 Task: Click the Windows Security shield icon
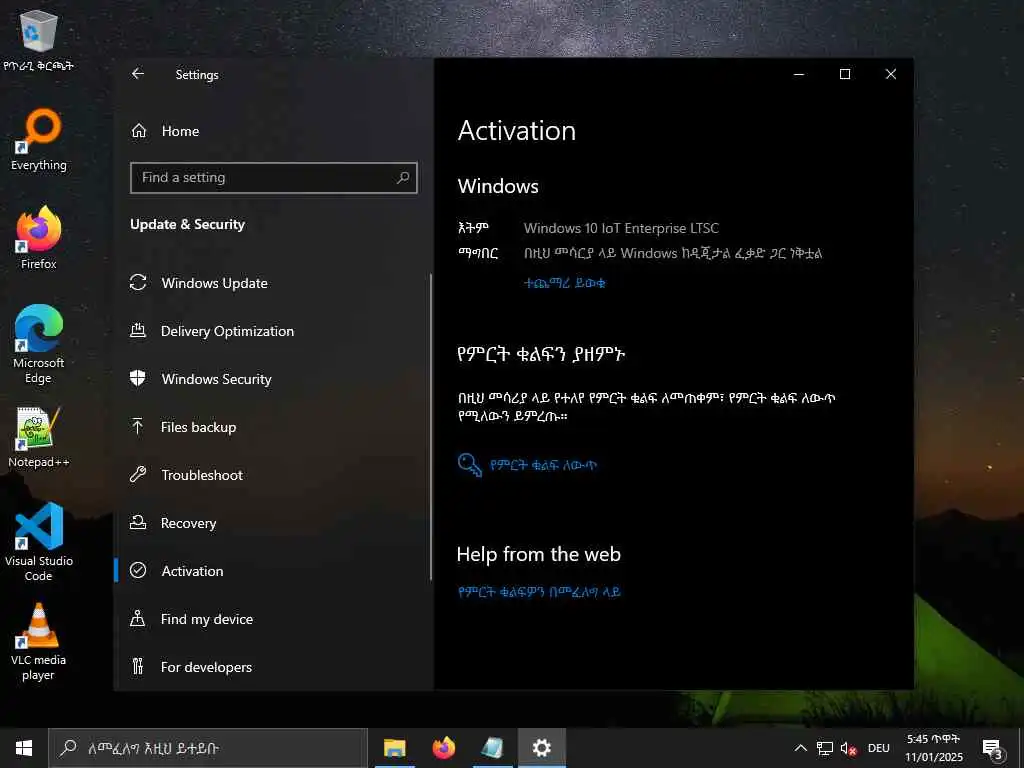(138, 378)
